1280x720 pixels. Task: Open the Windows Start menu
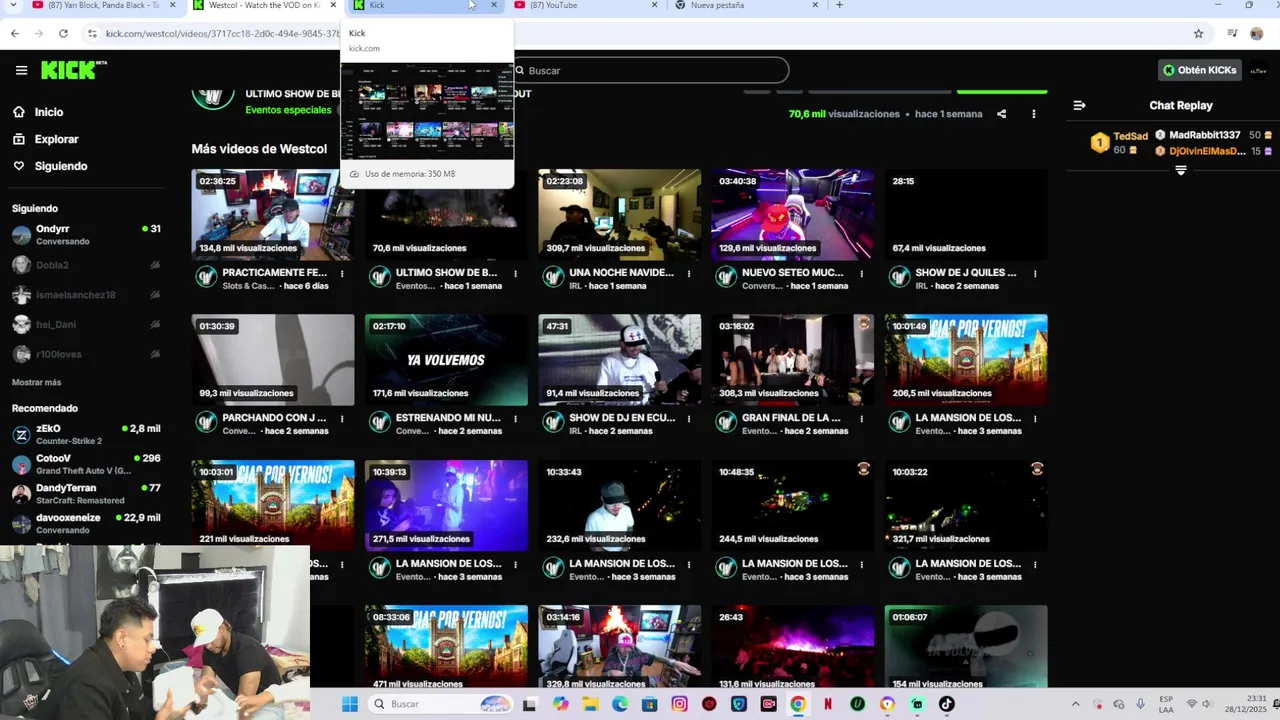click(350, 704)
